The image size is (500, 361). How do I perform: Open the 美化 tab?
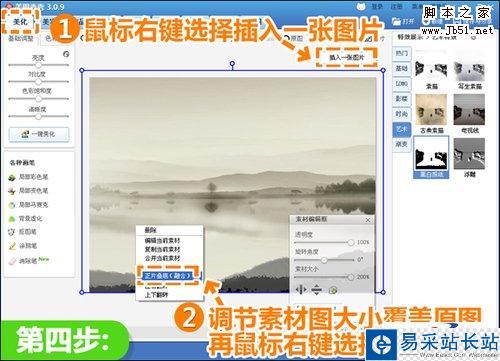[20, 22]
